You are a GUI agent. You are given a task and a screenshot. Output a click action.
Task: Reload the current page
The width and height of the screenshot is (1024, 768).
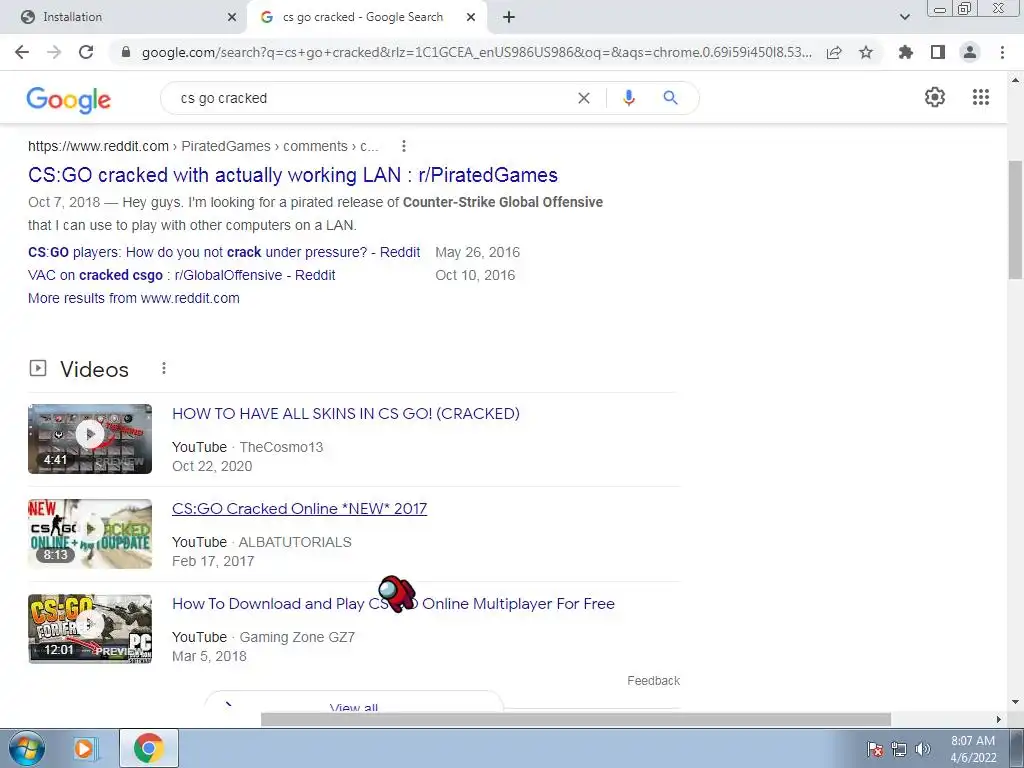(x=86, y=52)
